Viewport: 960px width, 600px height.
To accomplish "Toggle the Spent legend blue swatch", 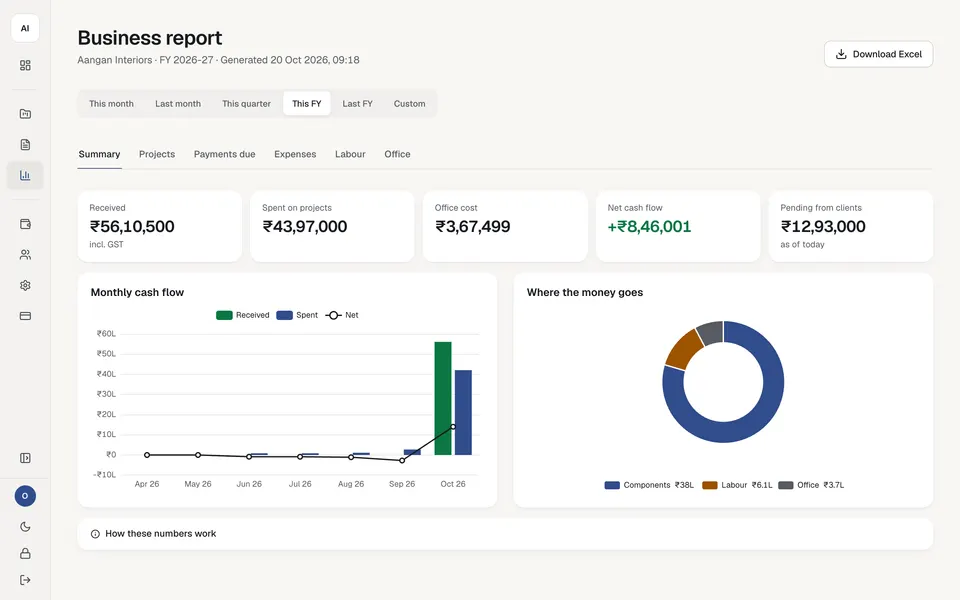I will tap(284, 315).
